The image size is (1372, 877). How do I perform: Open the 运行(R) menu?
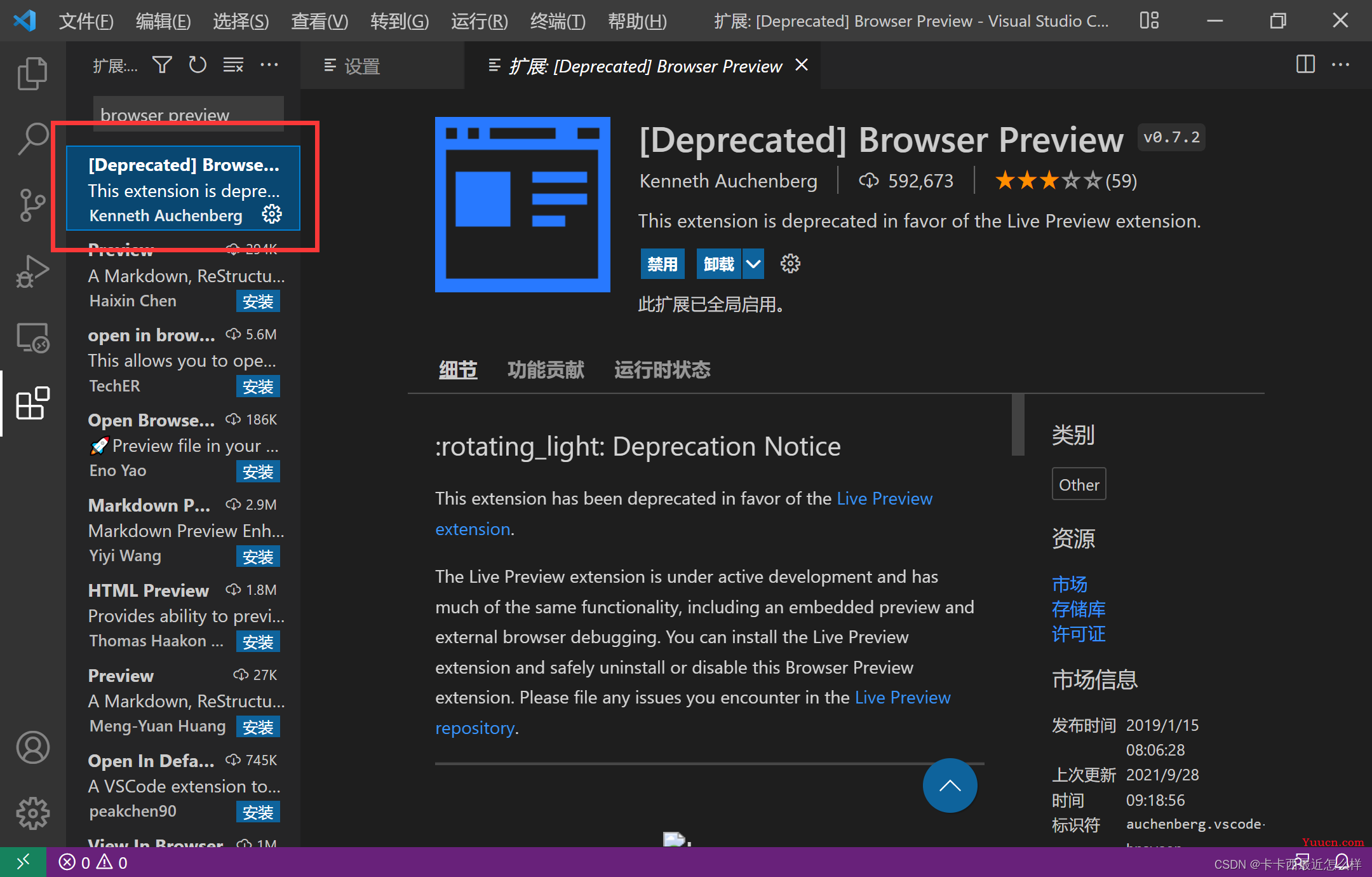click(x=479, y=21)
